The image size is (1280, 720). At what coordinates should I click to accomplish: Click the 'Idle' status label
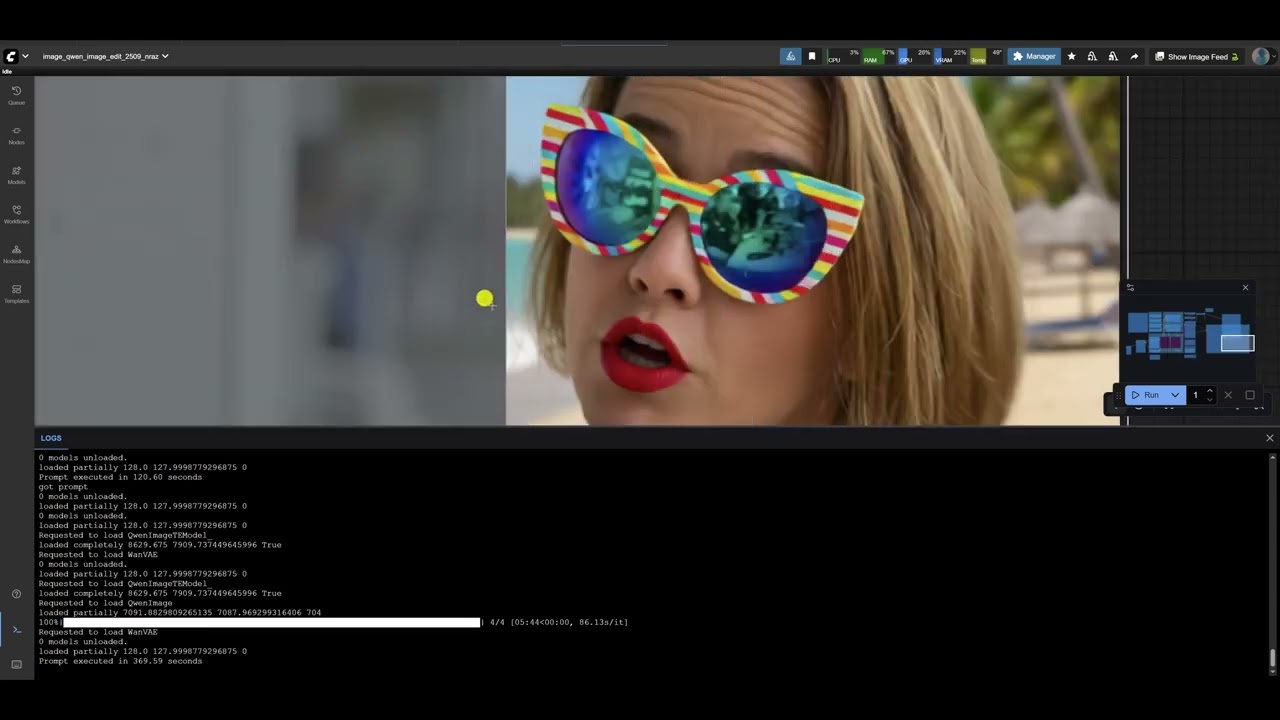7,71
